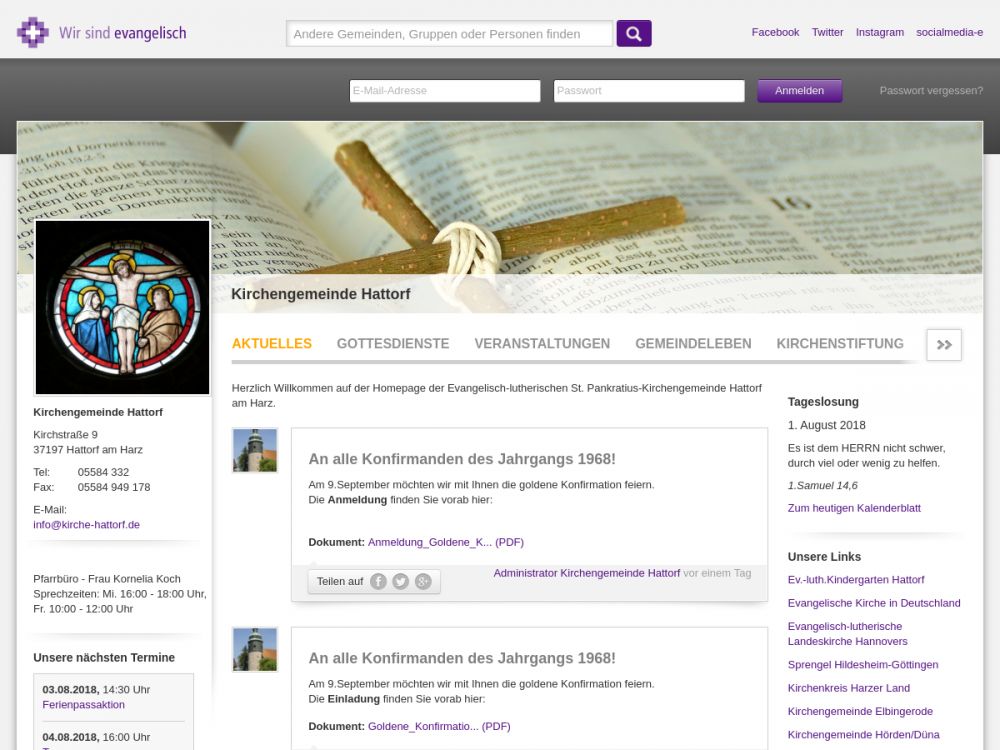The height and width of the screenshot is (750, 1000).
Task: Click the Gemeinden search input box
Action: pyautogui.click(x=450, y=34)
